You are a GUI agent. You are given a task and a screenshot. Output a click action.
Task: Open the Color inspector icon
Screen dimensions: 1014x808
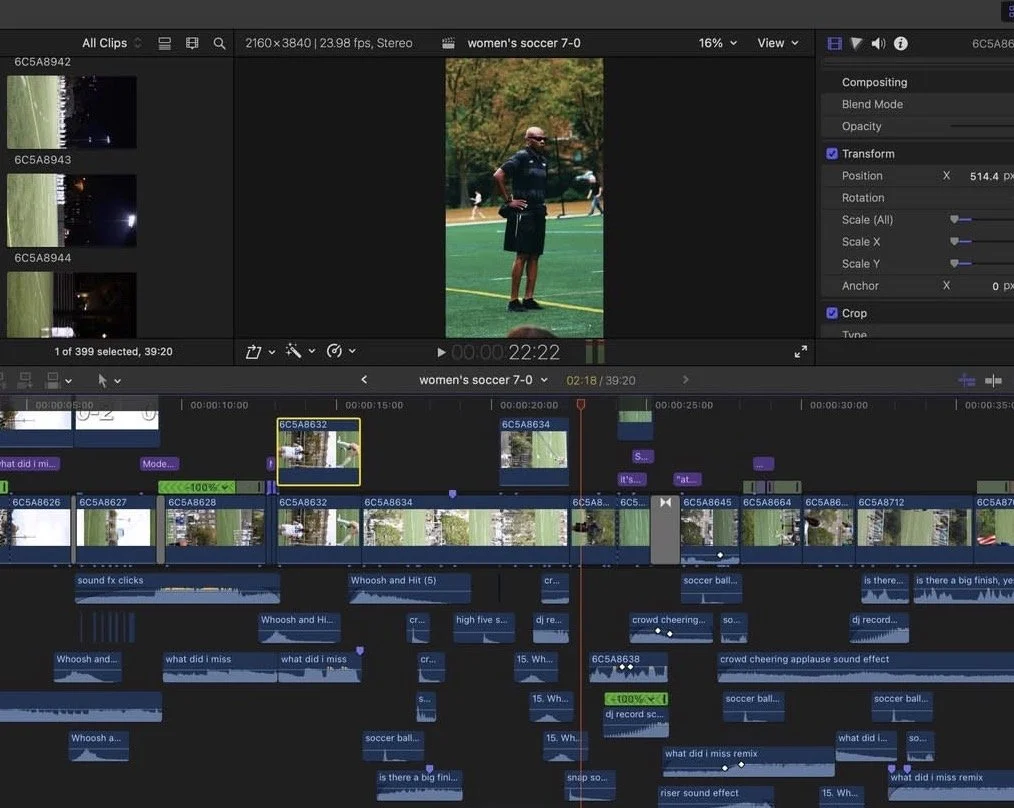pos(856,43)
